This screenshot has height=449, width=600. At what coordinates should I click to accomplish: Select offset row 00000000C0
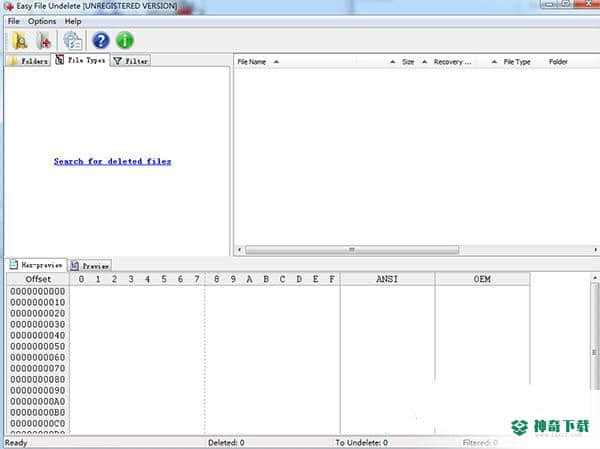(38, 424)
